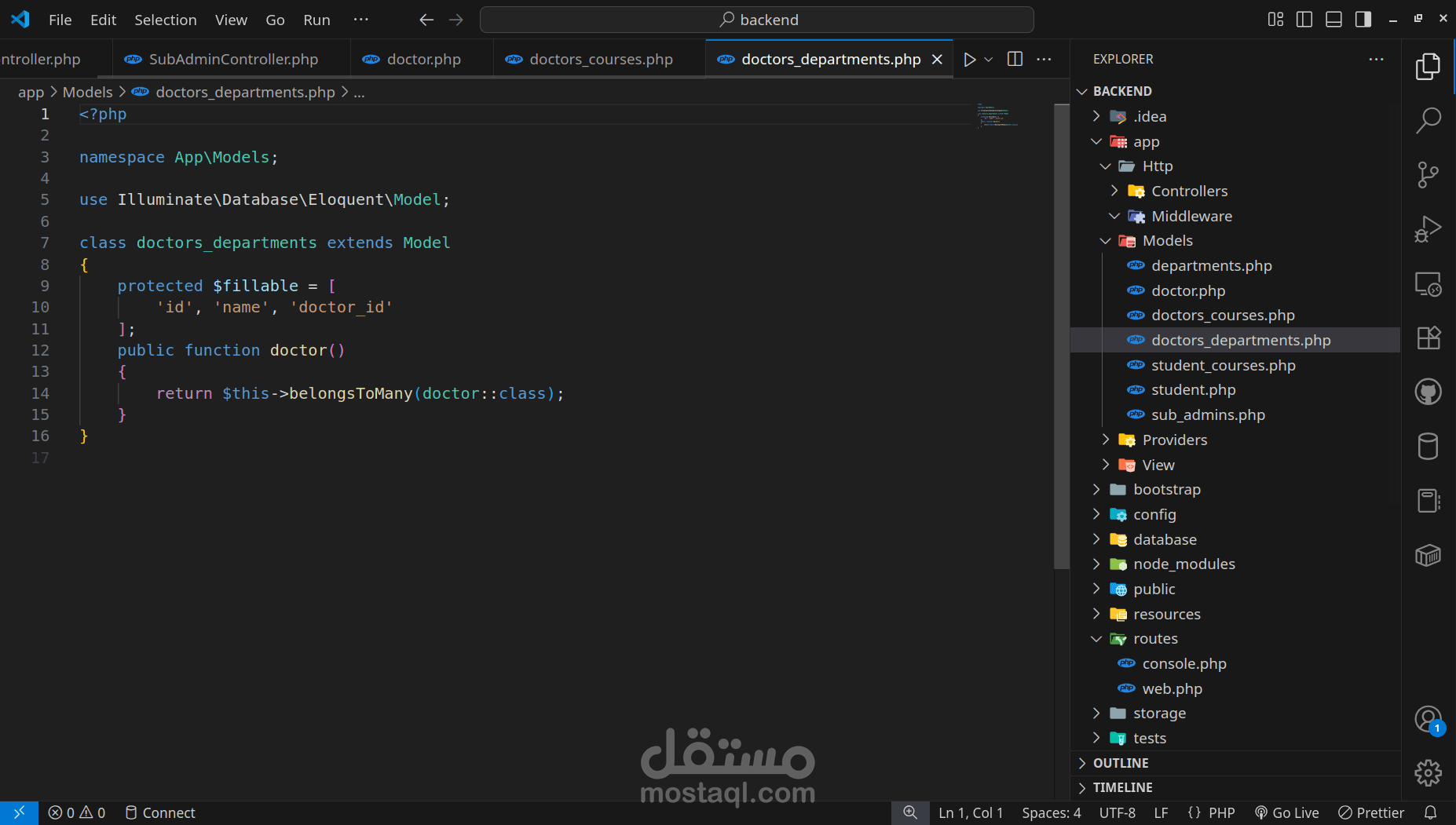Open departments.php in the explorer
This screenshot has height=825, width=1456.
pos(1235,265)
